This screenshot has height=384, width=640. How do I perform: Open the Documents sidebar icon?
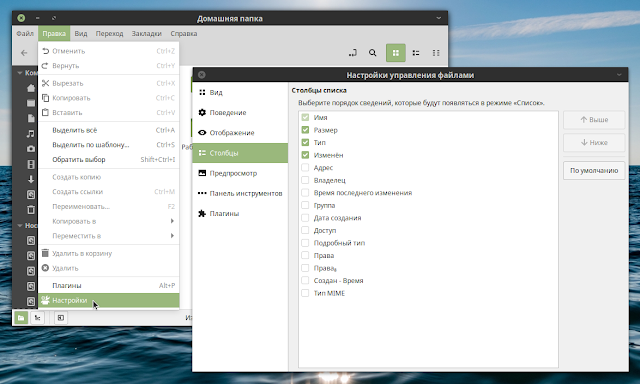click(31, 118)
